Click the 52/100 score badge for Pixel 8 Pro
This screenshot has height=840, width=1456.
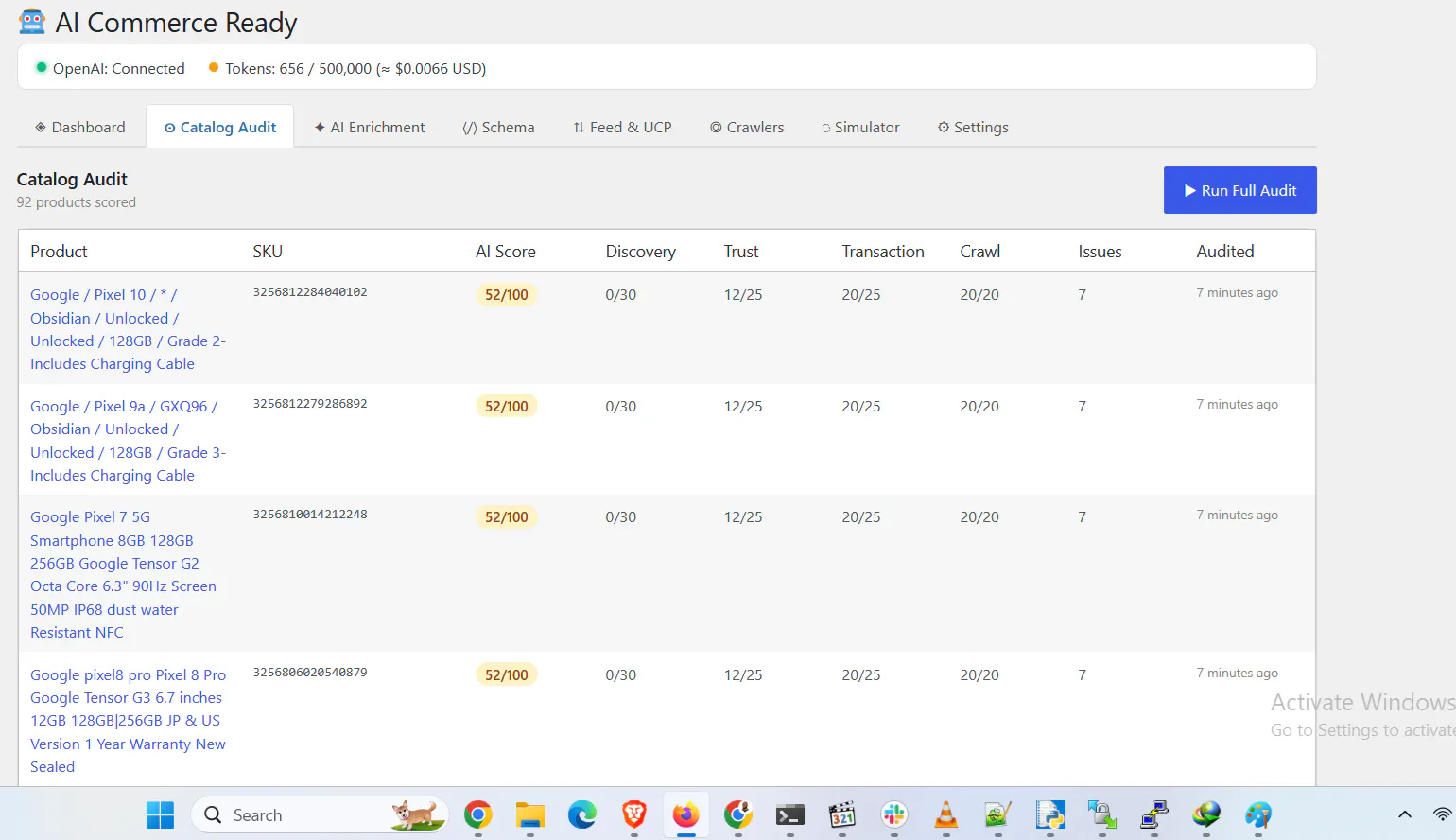[506, 674]
